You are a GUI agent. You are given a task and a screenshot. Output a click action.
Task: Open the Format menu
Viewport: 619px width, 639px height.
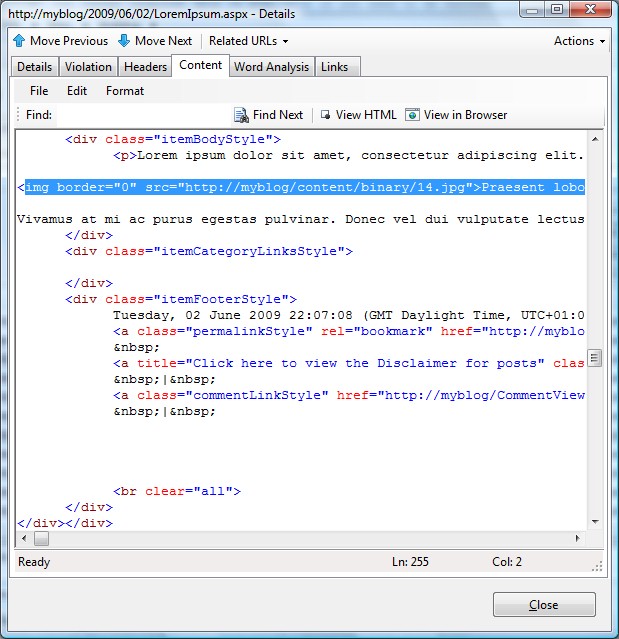125,91
